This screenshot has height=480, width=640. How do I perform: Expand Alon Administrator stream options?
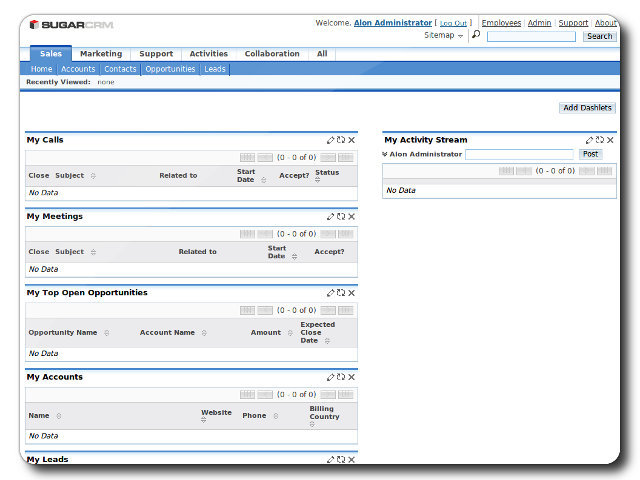click(386, 155)
